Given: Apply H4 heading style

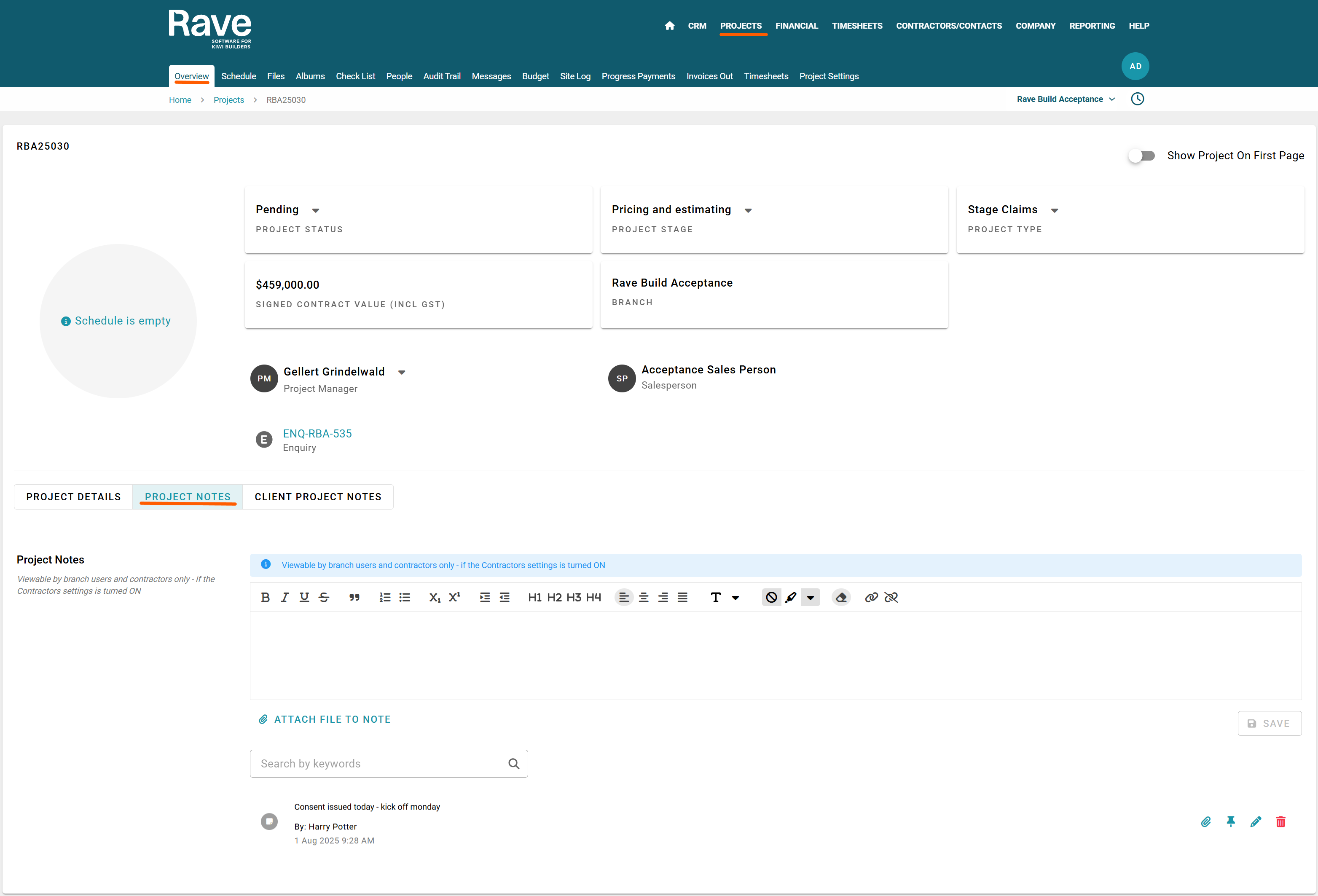Looking at the screenshot, I should click(x=593, y=597).
